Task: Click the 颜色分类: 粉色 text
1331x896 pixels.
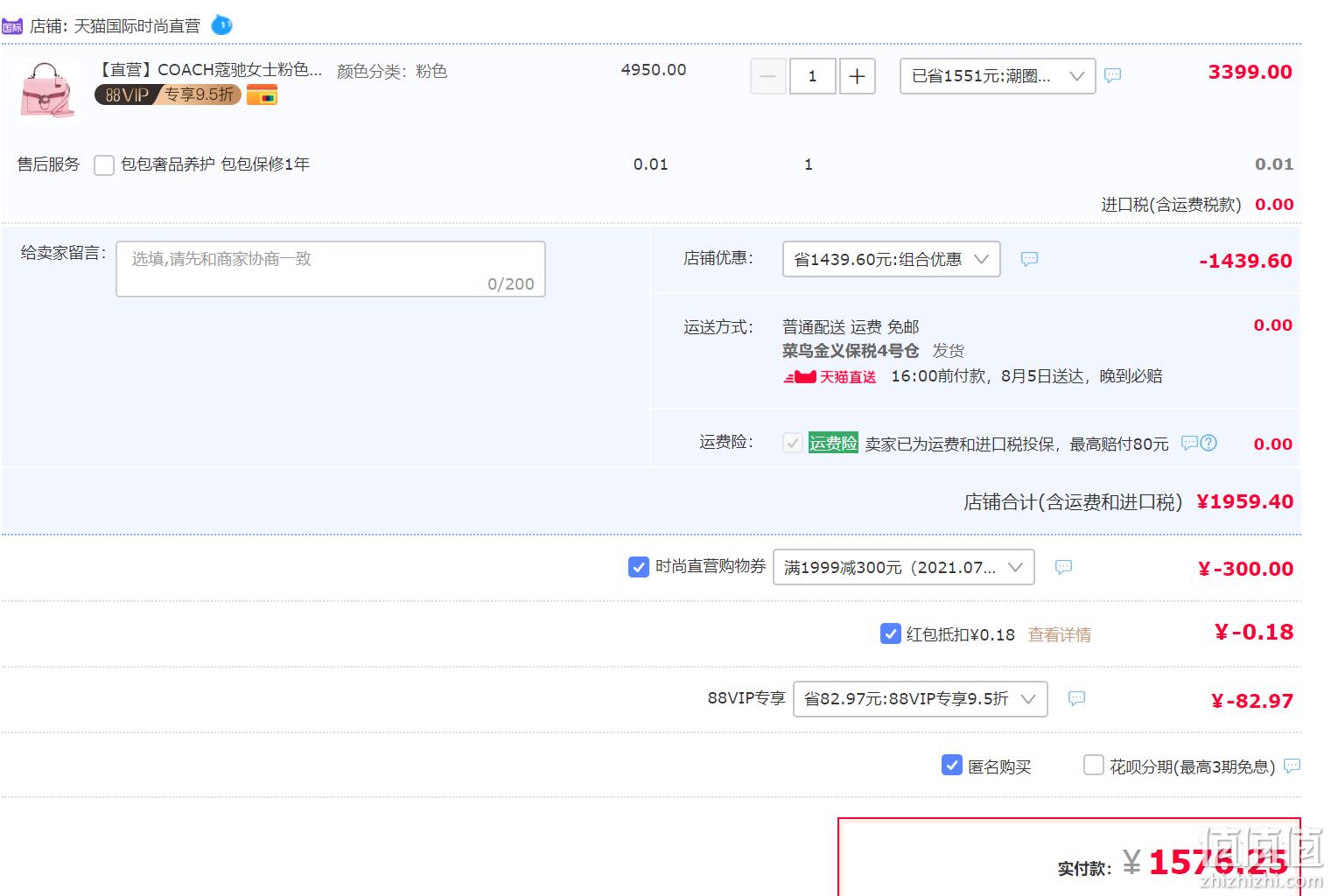Action: (x=392, y=71)
